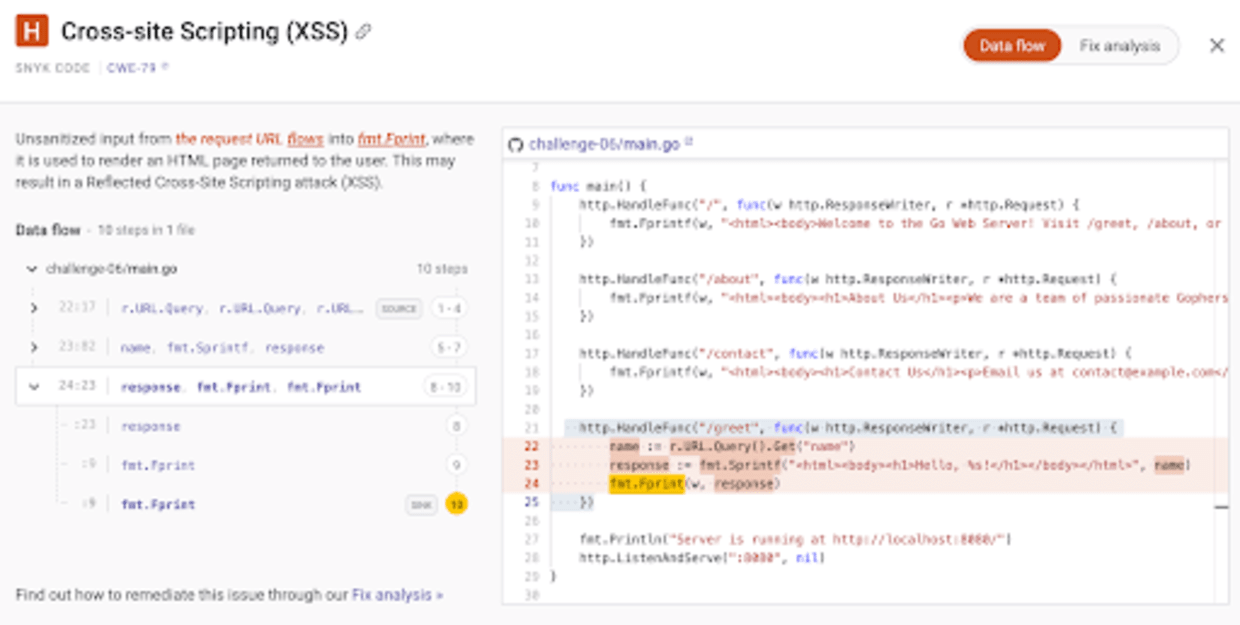Click '10 steps in 1 file' text

coord(146,230)
